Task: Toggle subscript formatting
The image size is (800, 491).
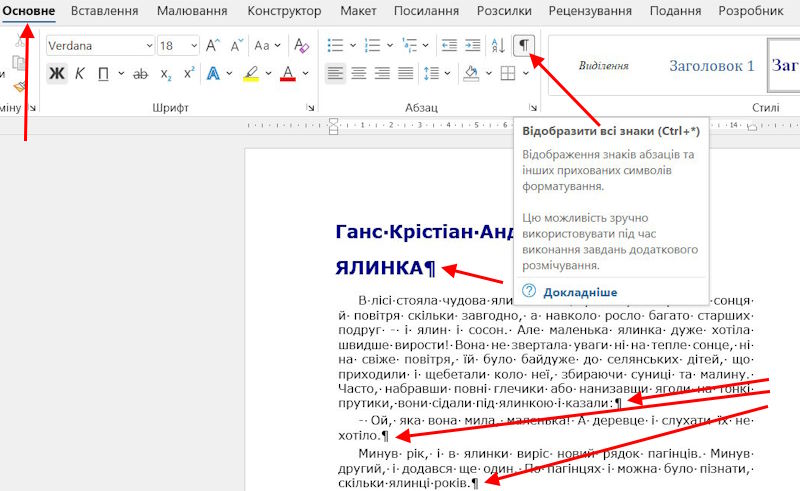Action: click(x=166, y=74)
